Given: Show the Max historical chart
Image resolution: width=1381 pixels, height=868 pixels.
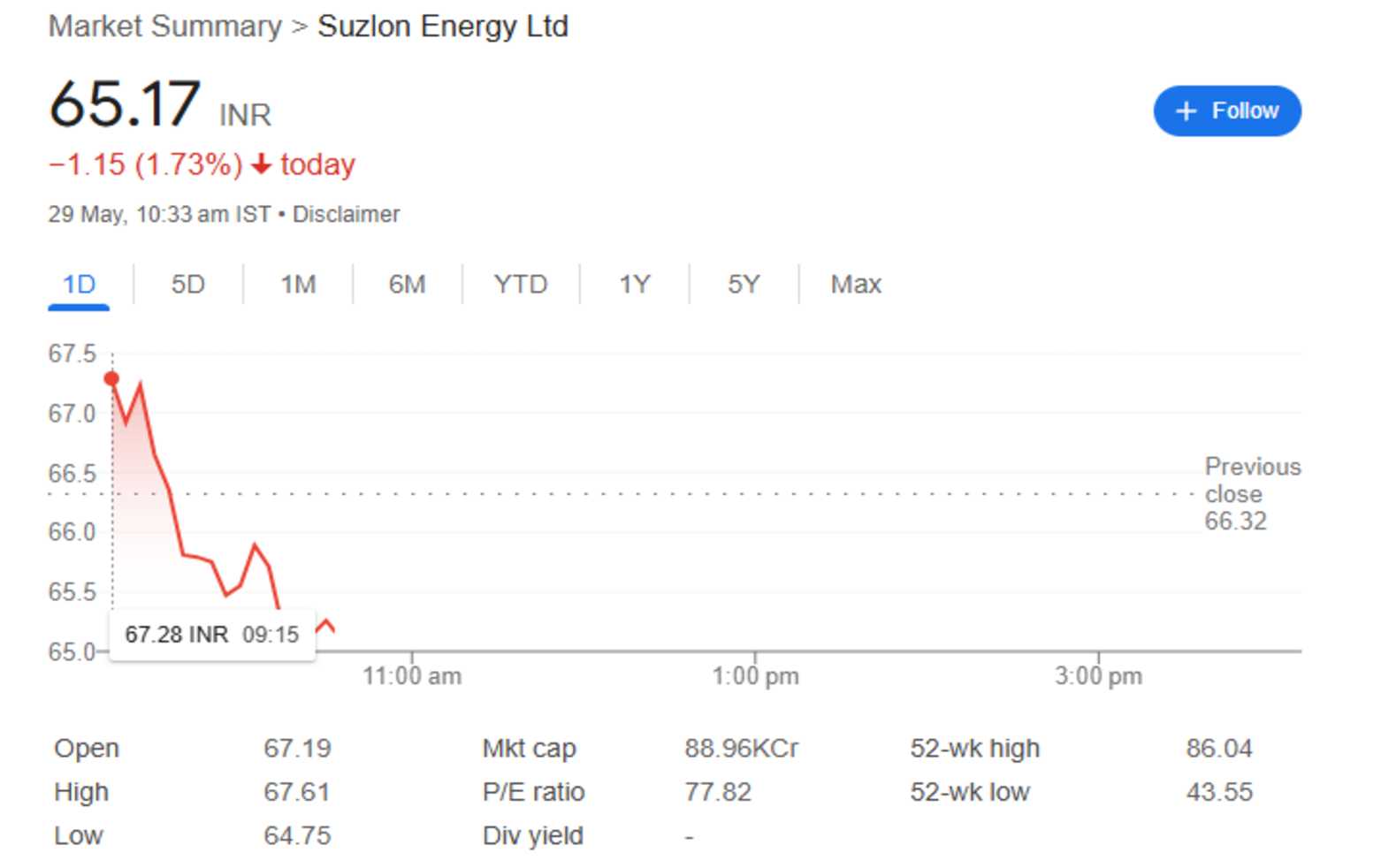Looking at the screenshot, I should 854,284.
